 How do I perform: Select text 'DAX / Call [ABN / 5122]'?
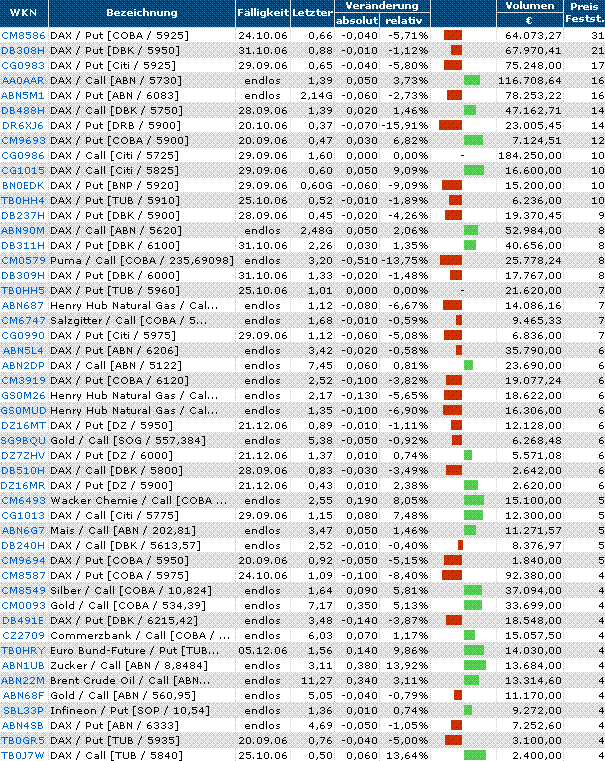[116, 365]
